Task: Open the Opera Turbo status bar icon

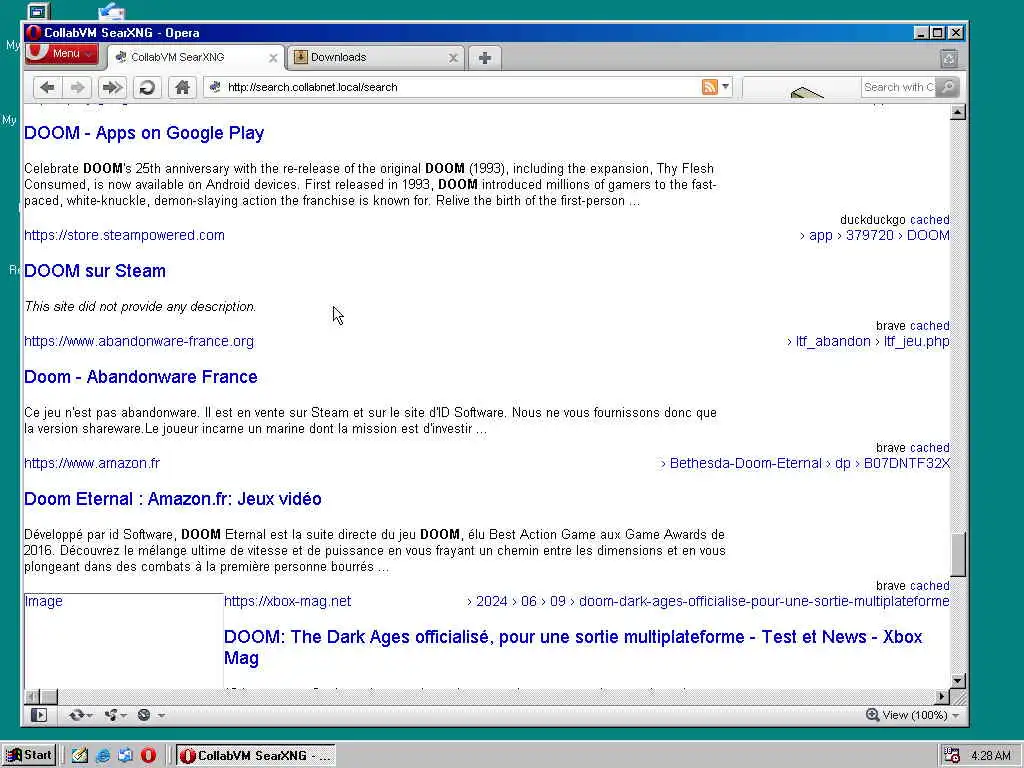Action: [x=150, y=715]
